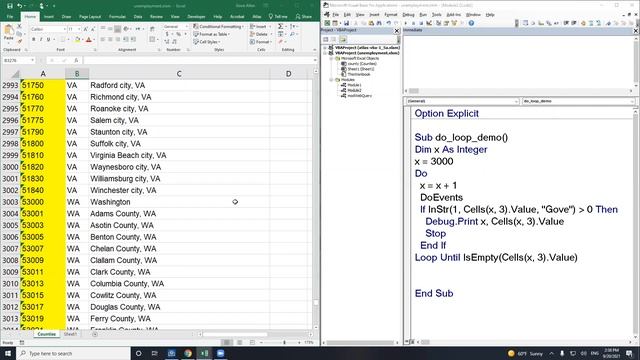The height and width of the screenshot is (360, 640).
Task: Click the Design Mode icon in VBA toolbar
Action: pyautogui.click(x=429, y=23)
